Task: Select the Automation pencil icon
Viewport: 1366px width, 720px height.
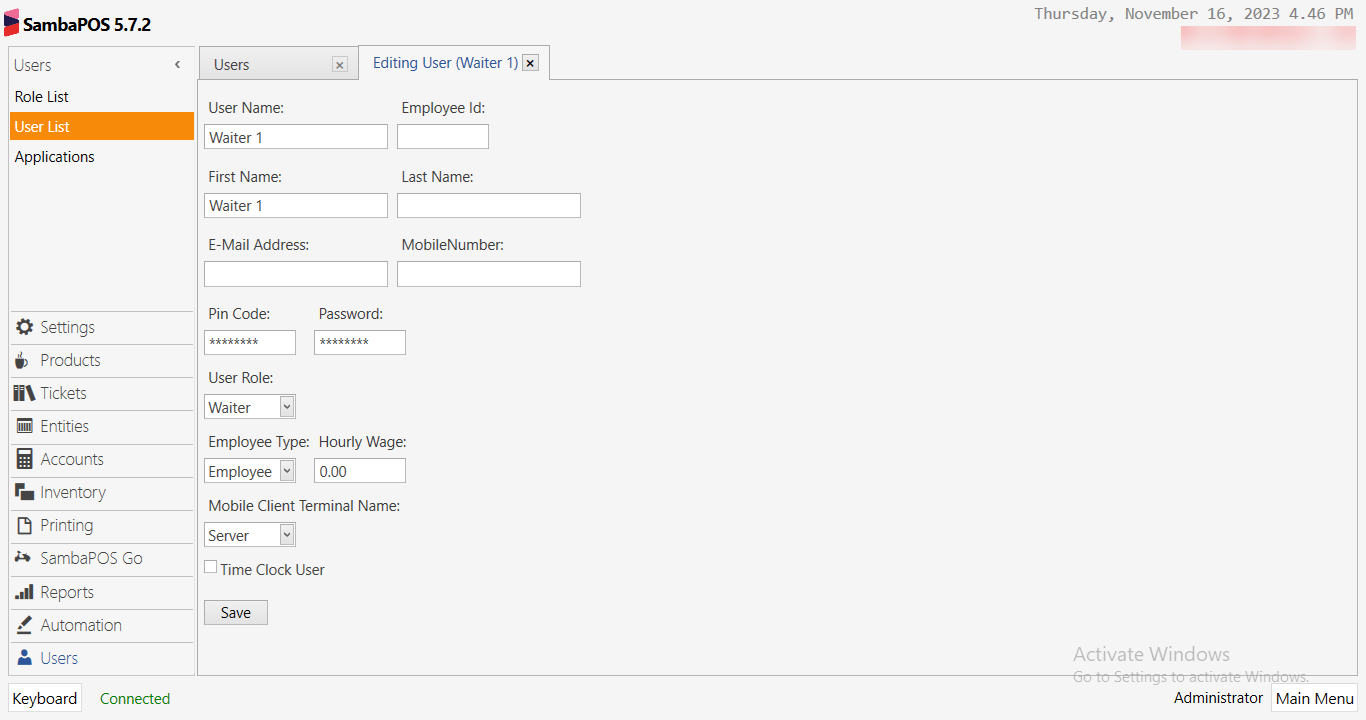Action: 22,625
